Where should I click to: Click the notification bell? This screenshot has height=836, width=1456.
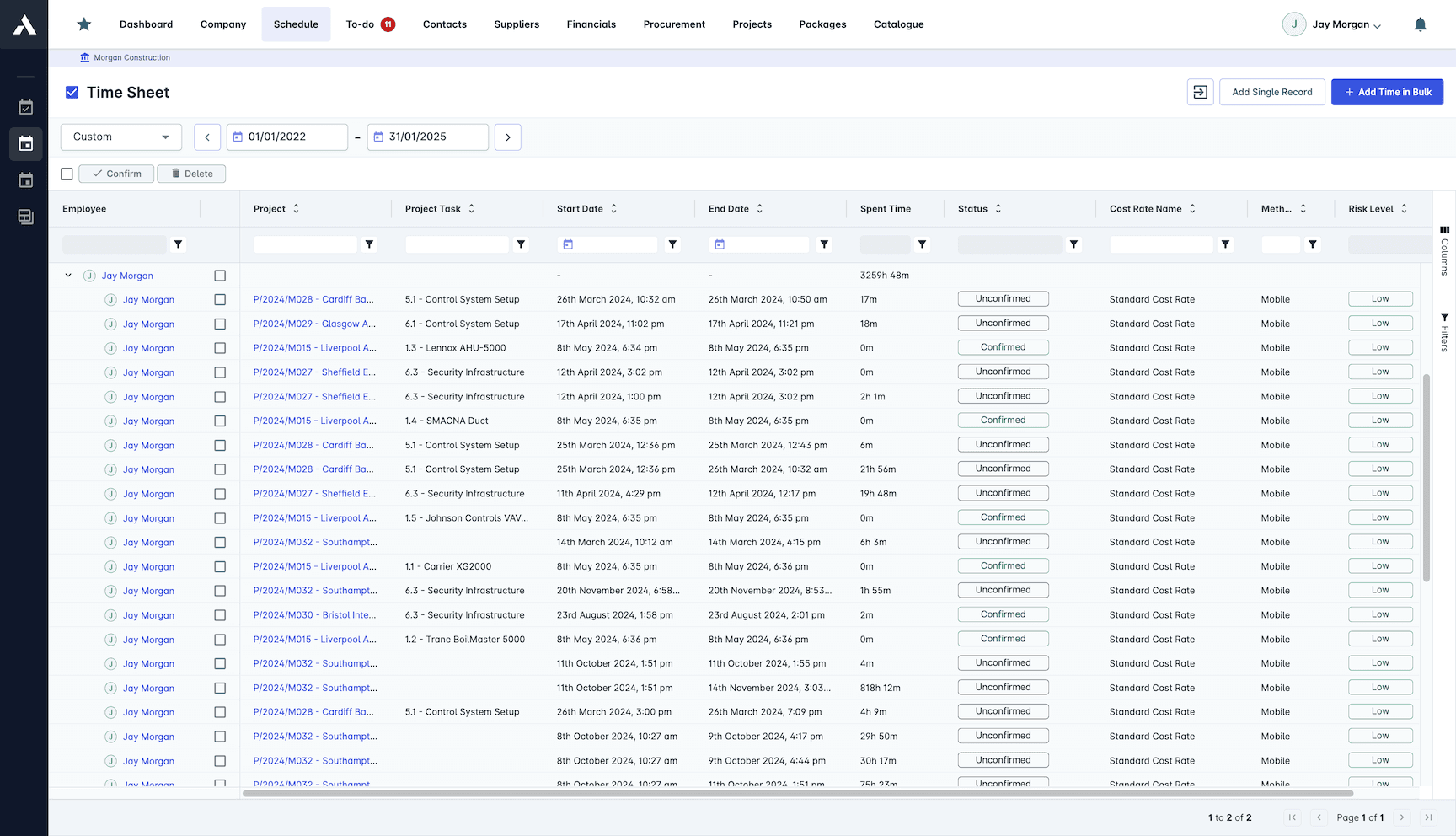click(1420, 24)
